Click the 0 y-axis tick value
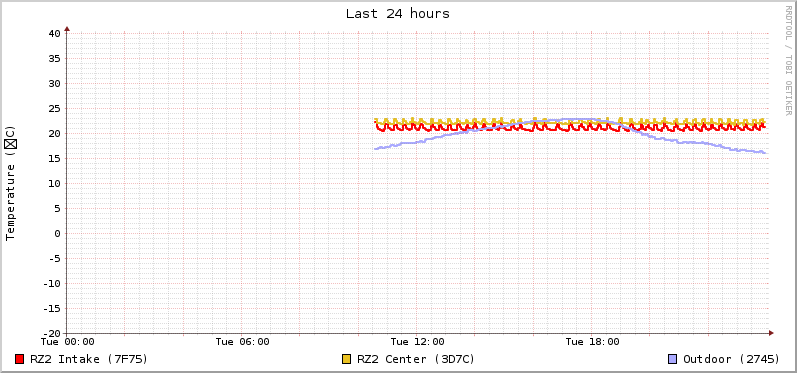This screenshot has width=797, height=373. coord(58,233)
